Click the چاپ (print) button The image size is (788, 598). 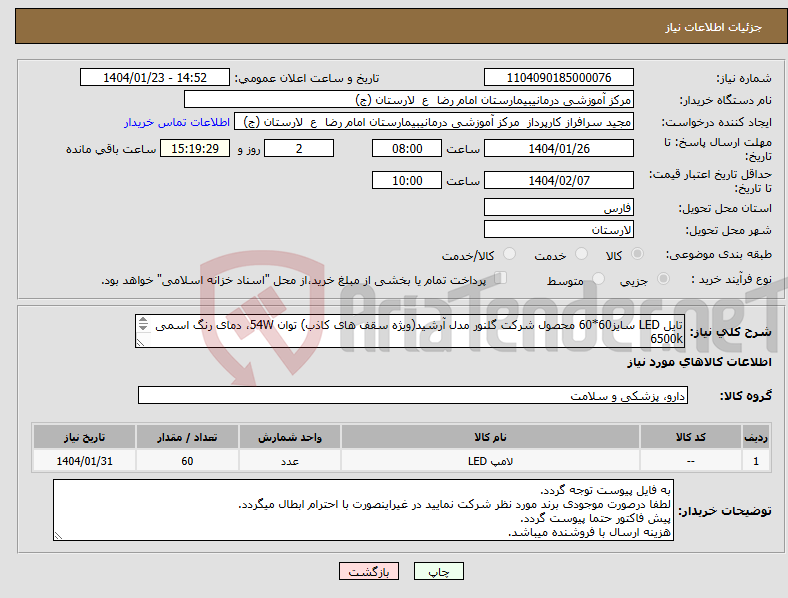click(x=438, y=571)
